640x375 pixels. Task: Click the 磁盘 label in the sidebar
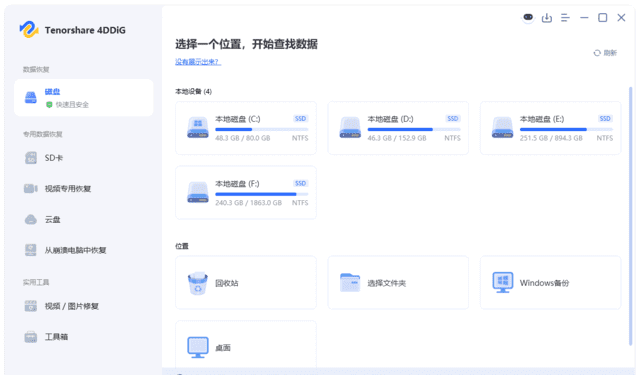pyautogui.click(x=52, y=91)
